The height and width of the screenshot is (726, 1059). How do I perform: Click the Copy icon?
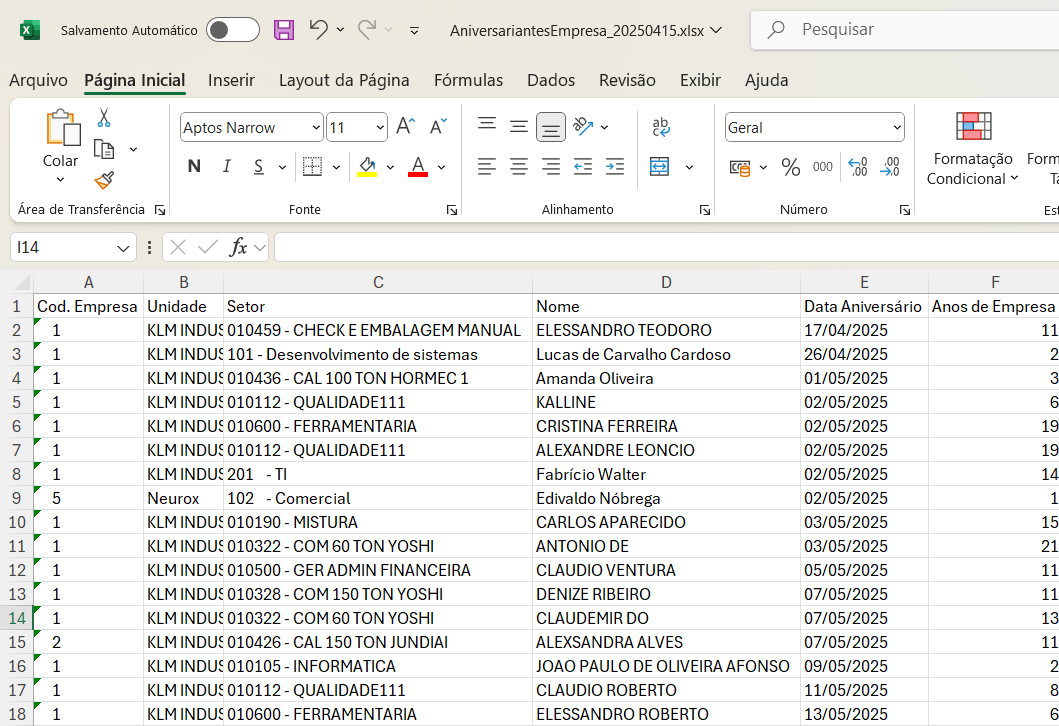103,149
